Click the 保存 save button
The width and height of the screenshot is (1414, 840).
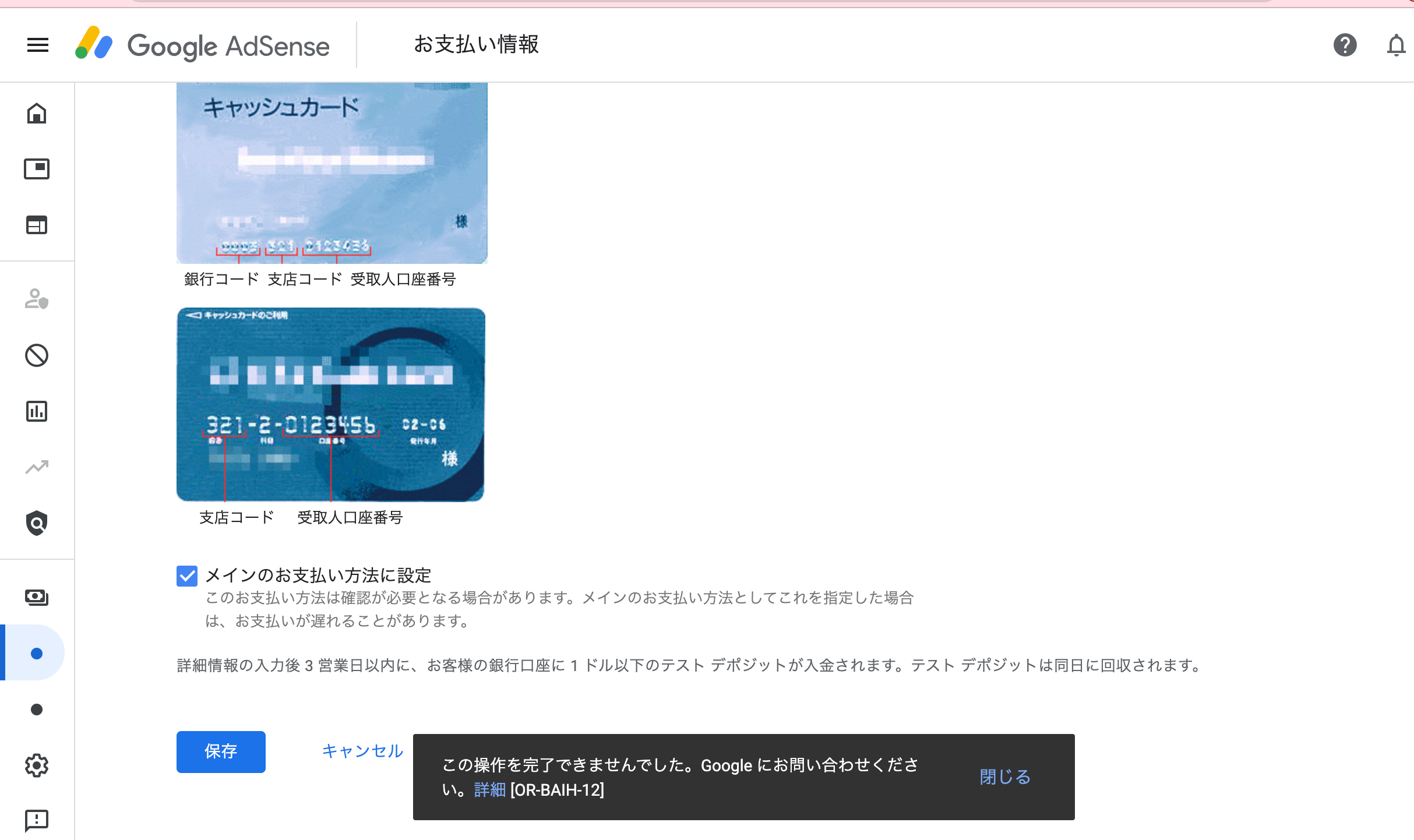click(221, 752)
